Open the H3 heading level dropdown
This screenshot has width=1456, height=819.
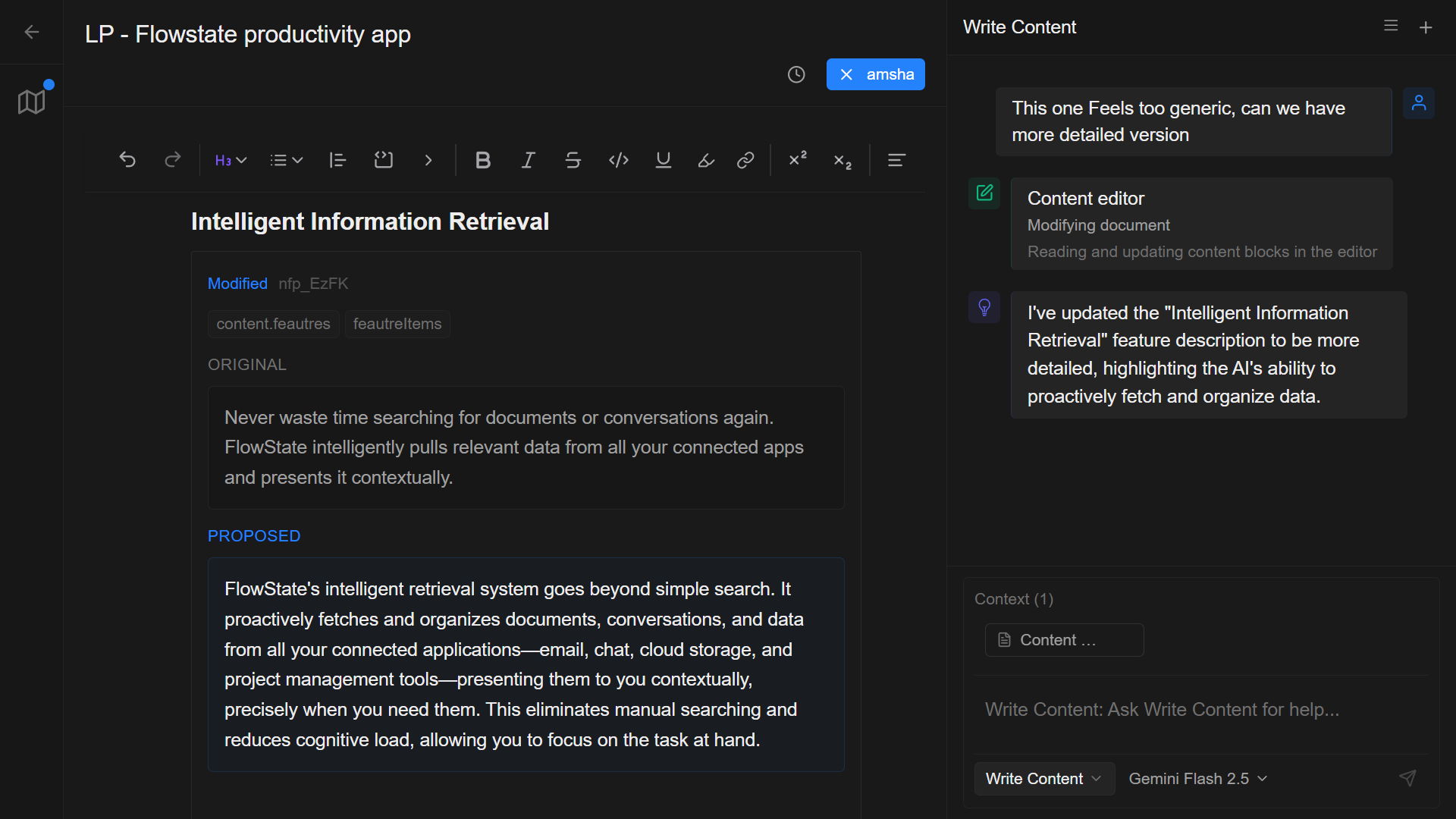[231, 160]
